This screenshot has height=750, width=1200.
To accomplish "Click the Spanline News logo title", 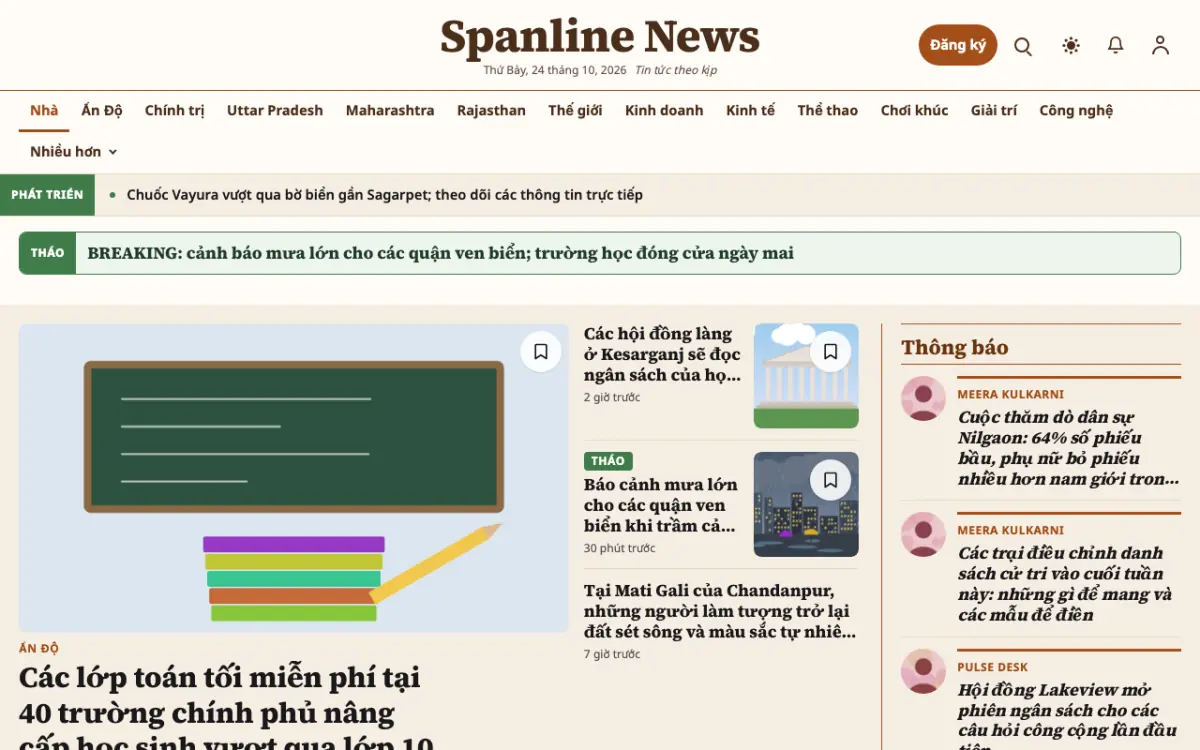I will pos(600,37).
